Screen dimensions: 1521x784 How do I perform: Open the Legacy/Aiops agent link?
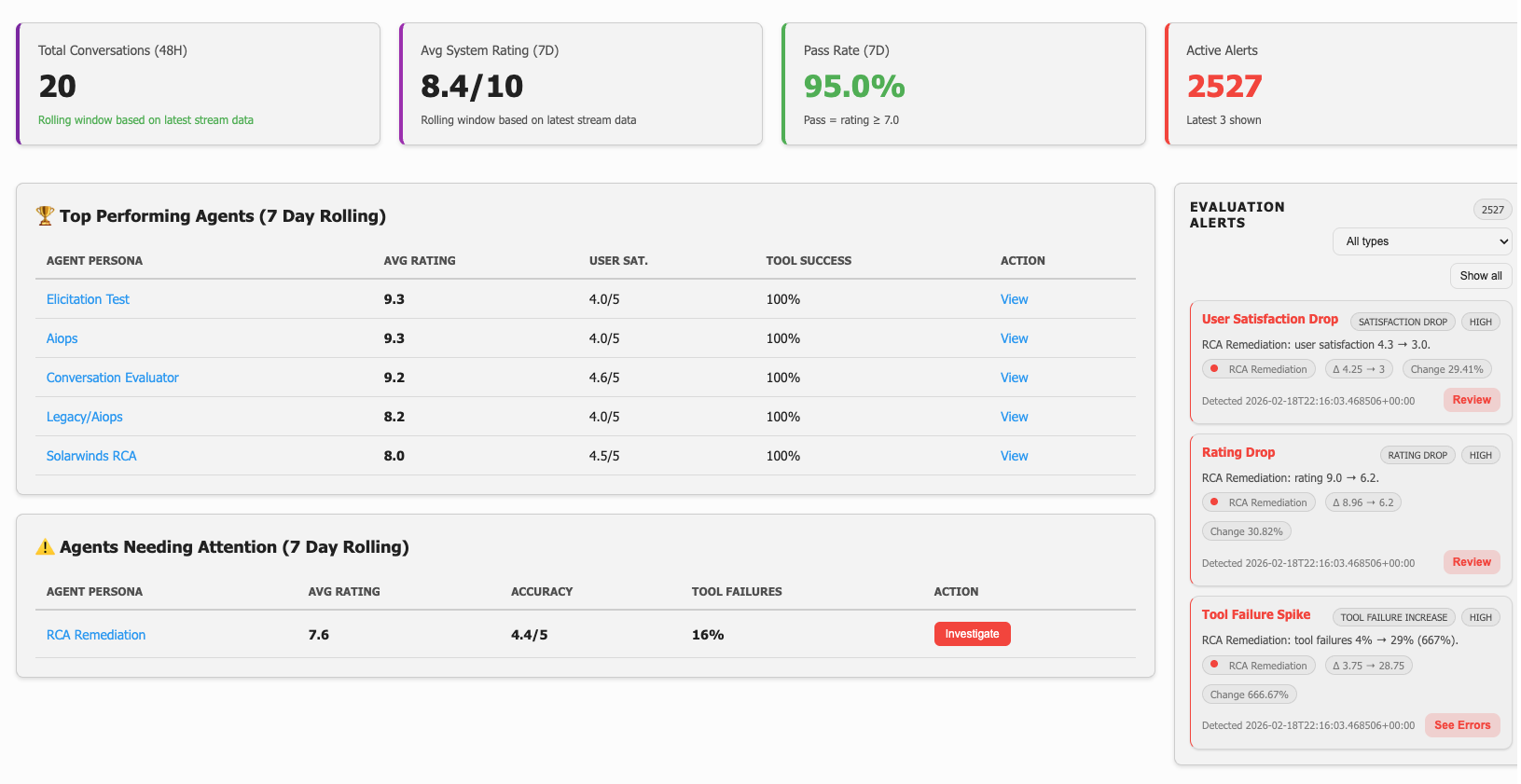pos(85,417)
